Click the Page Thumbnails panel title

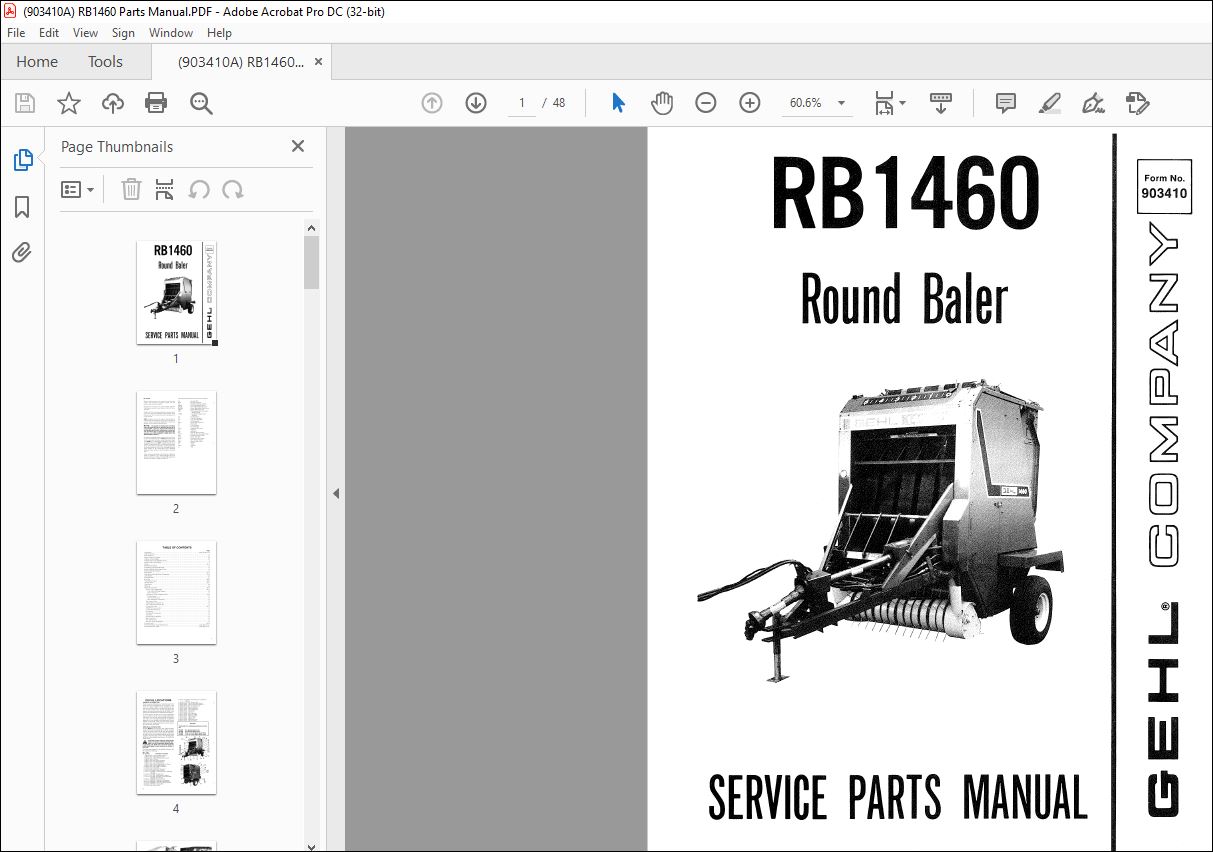117,146
